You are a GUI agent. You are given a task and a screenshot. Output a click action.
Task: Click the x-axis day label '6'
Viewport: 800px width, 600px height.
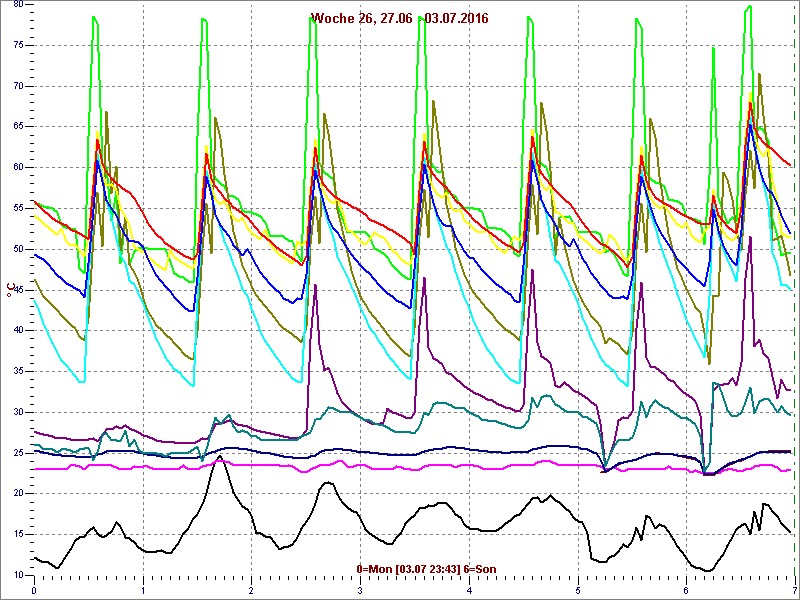coord(687,591)
